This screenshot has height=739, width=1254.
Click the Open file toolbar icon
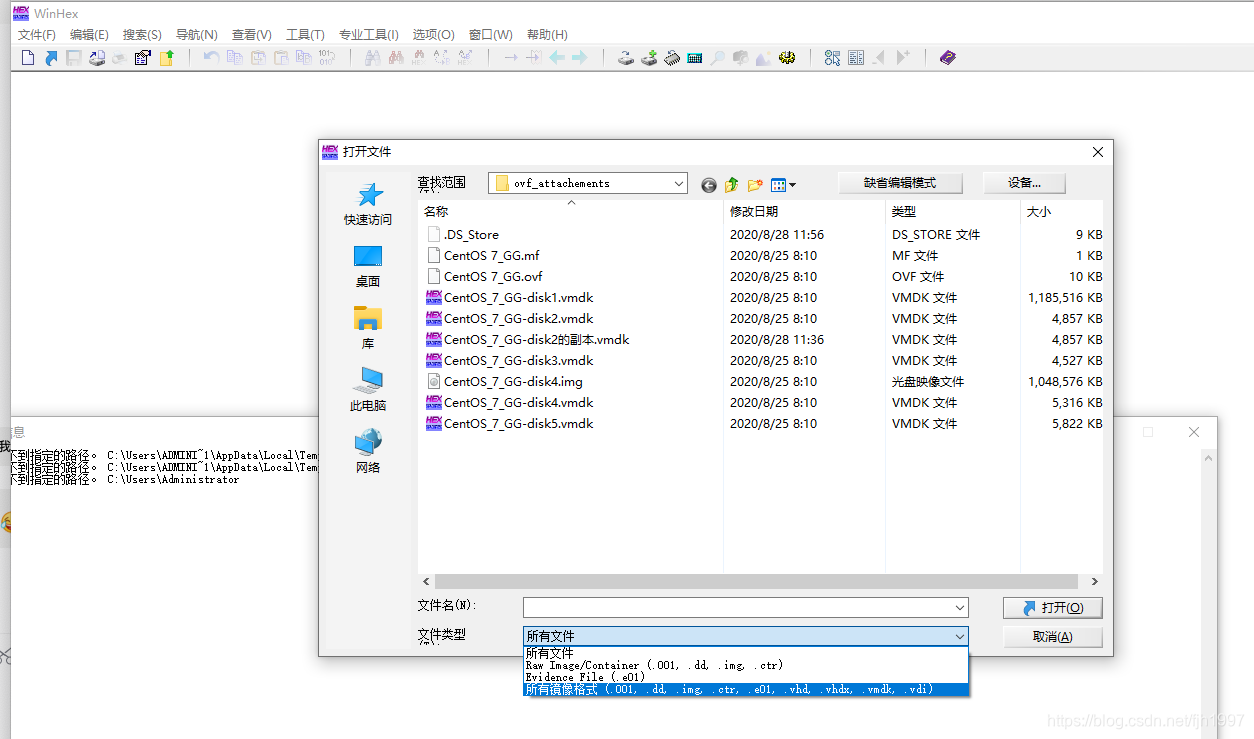(51, 58)
